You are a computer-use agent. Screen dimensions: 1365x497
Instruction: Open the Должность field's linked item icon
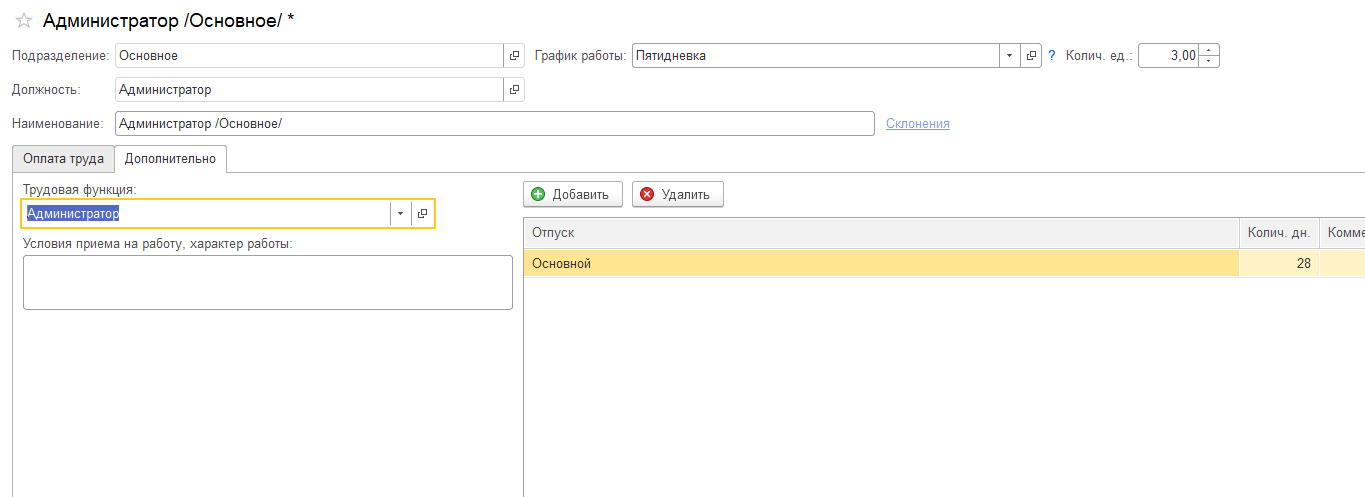[x=514, y=90]
